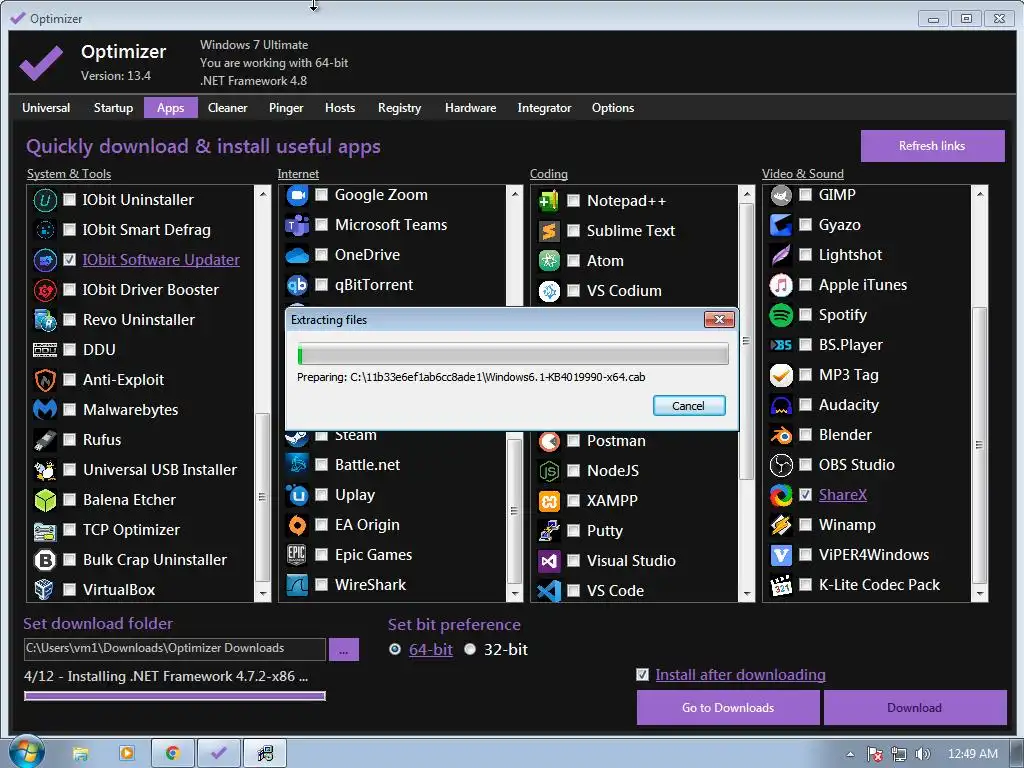The image size is (1024, 768).
Task: Show hidden icons in system tray
Action: pos(850,754)
